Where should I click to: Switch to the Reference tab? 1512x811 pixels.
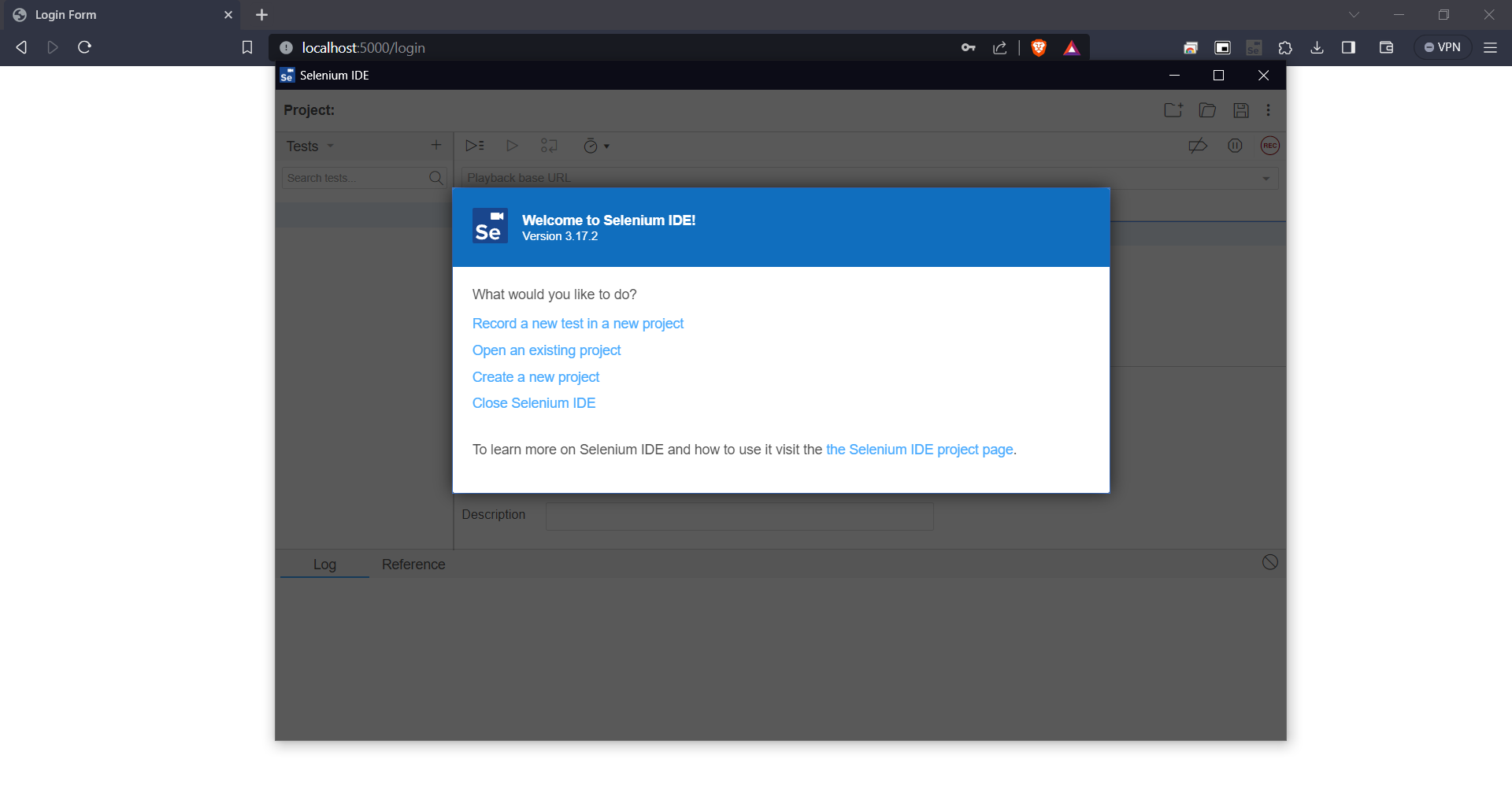point(413,565)
